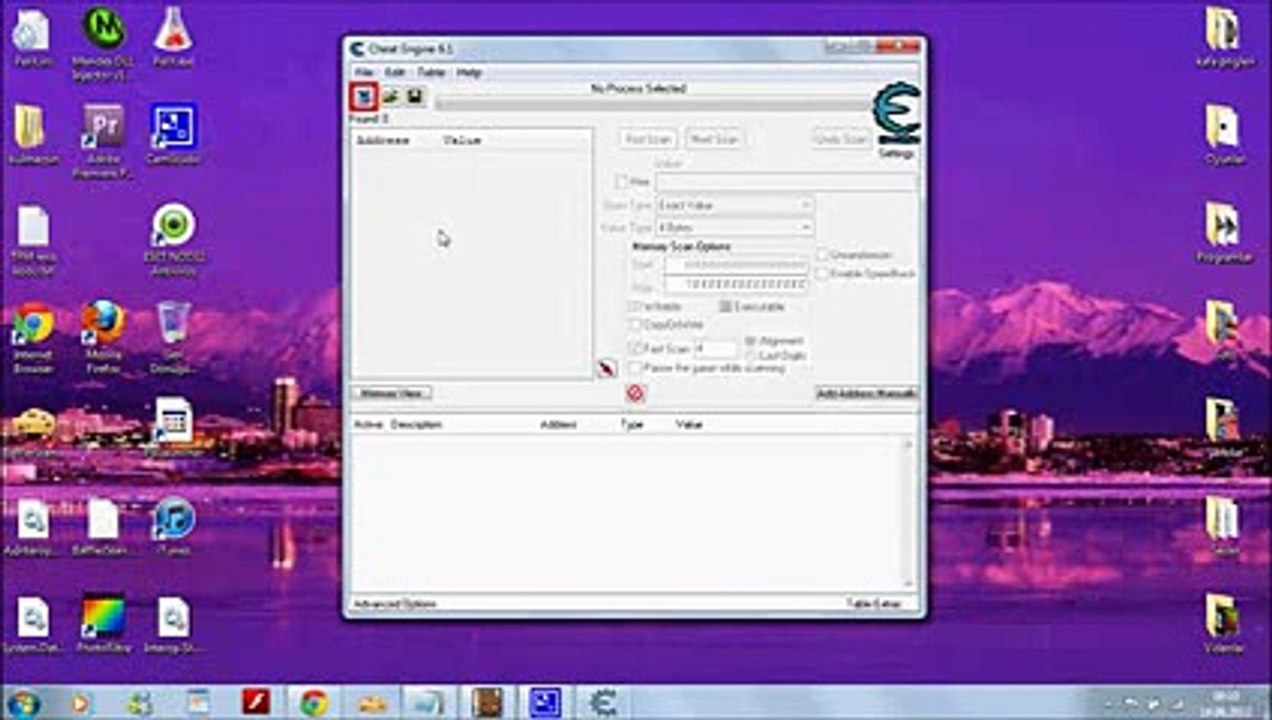The height and width of the screenshot is (720, 1272).
Task: Switch to CamStudio taskbar button
Action: click(x=545, y=702)
